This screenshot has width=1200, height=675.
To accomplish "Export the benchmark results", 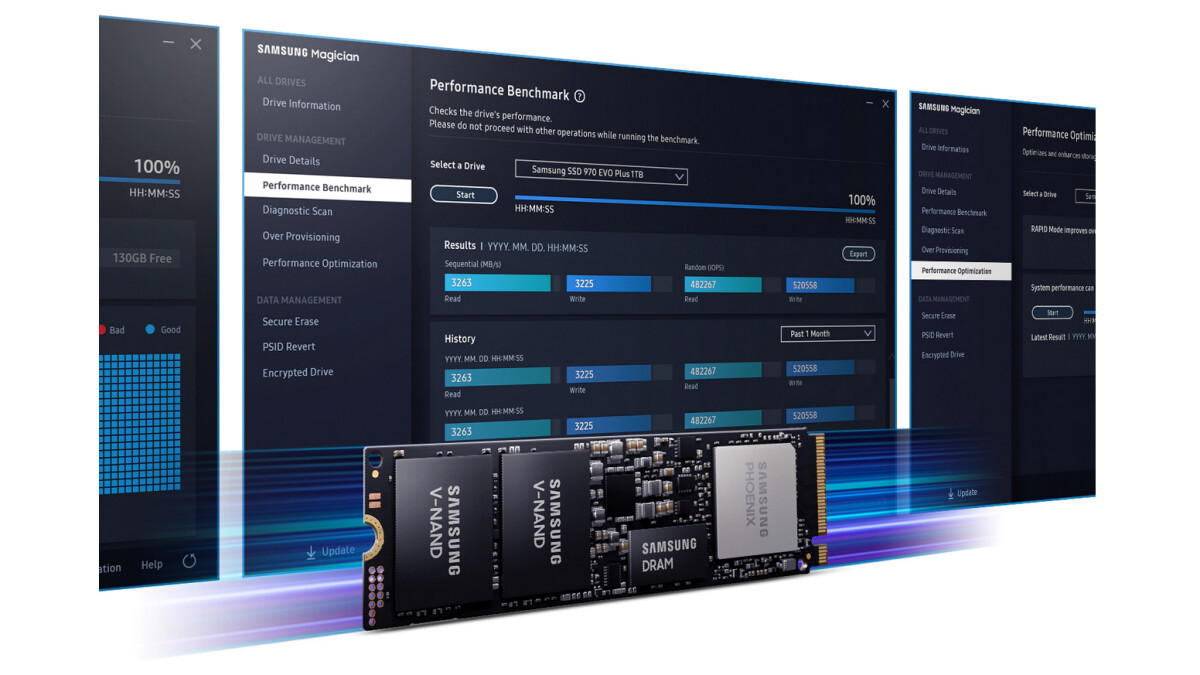I will click(x=857, y=254).
